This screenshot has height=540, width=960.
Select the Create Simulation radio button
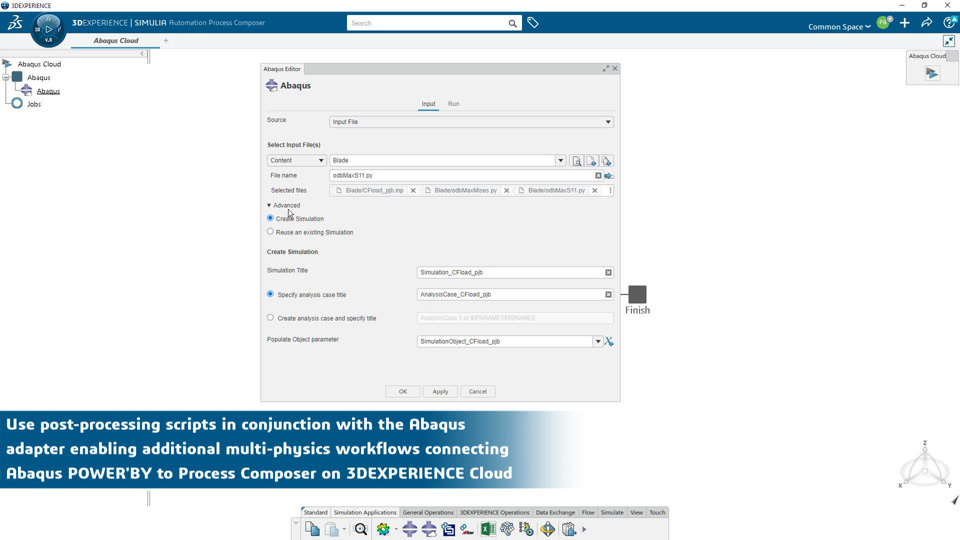[270, 218]
